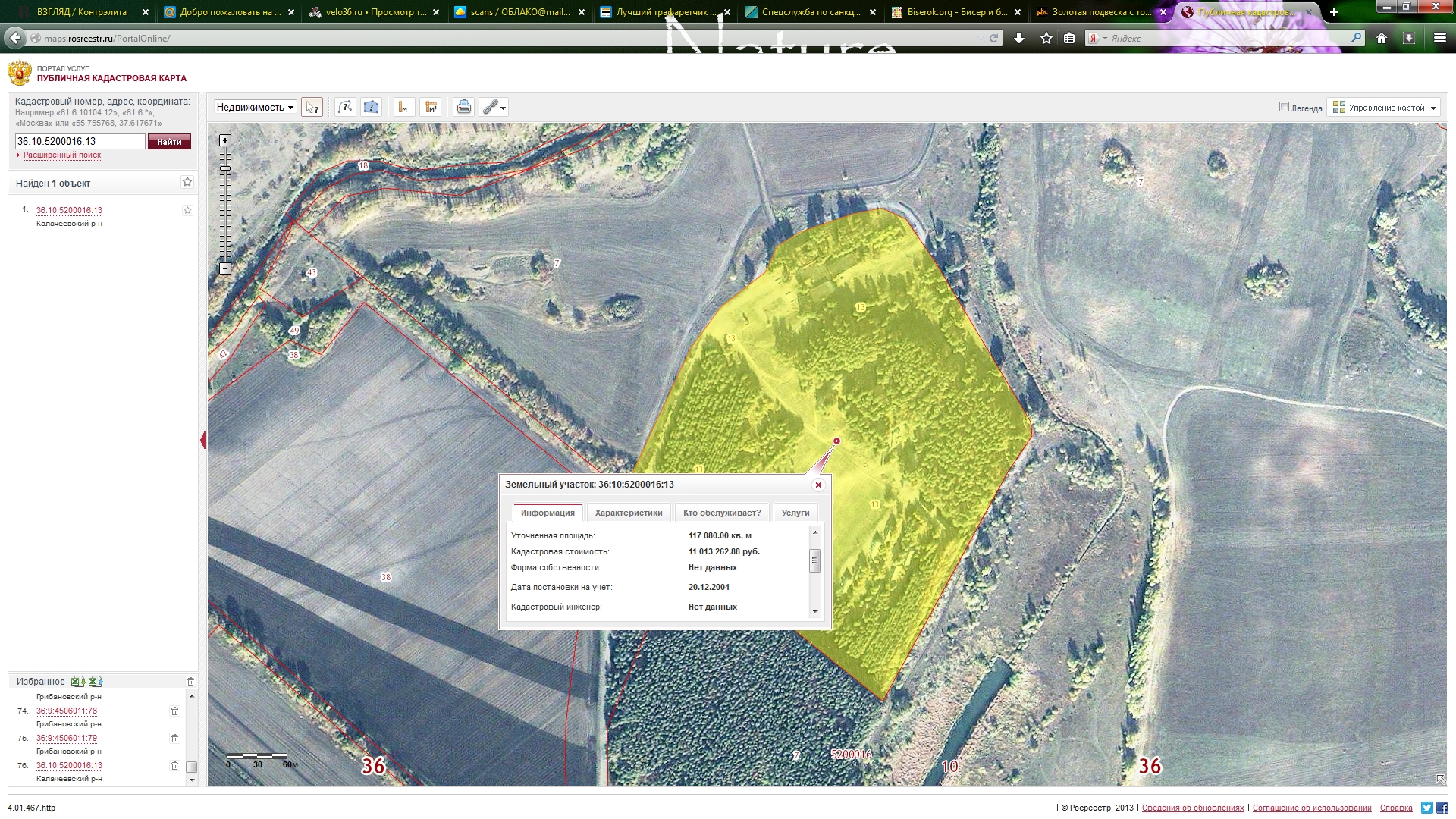Select the identify-by-pointer tool

[x=312, y=107]
